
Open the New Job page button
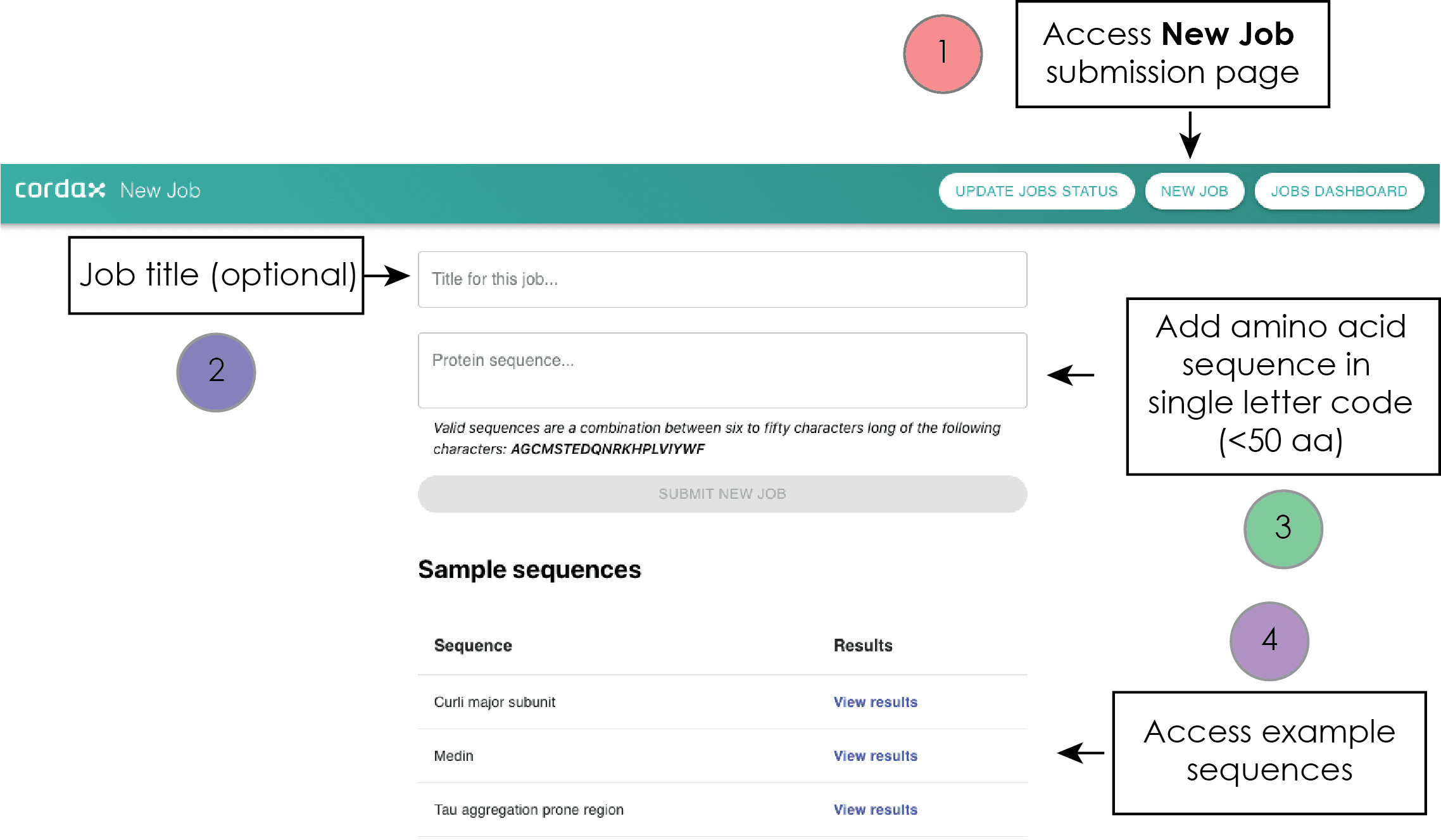click(x=1194, y=191)
